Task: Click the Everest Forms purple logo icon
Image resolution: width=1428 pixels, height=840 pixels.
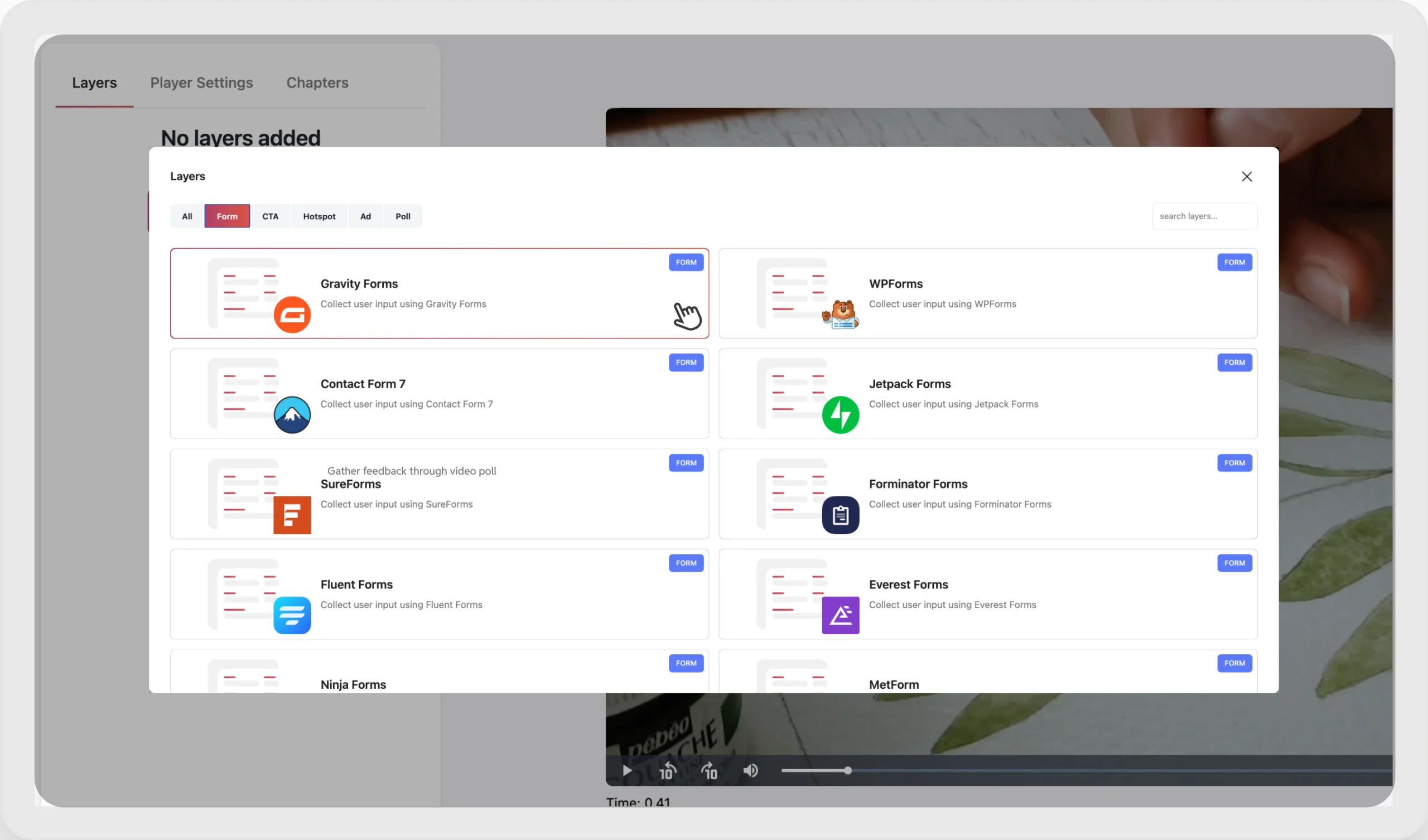Action: coord(841,615)
